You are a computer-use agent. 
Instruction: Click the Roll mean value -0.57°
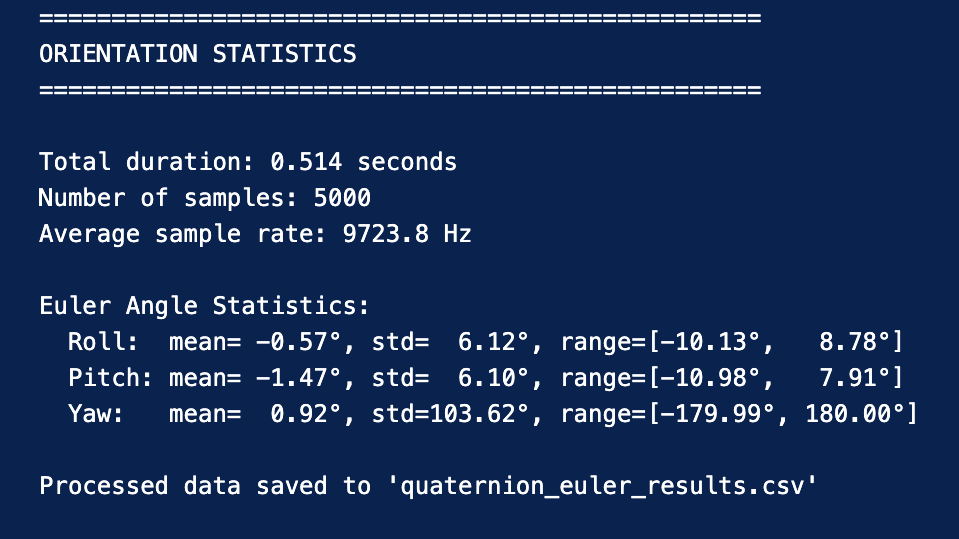[299, 343]
